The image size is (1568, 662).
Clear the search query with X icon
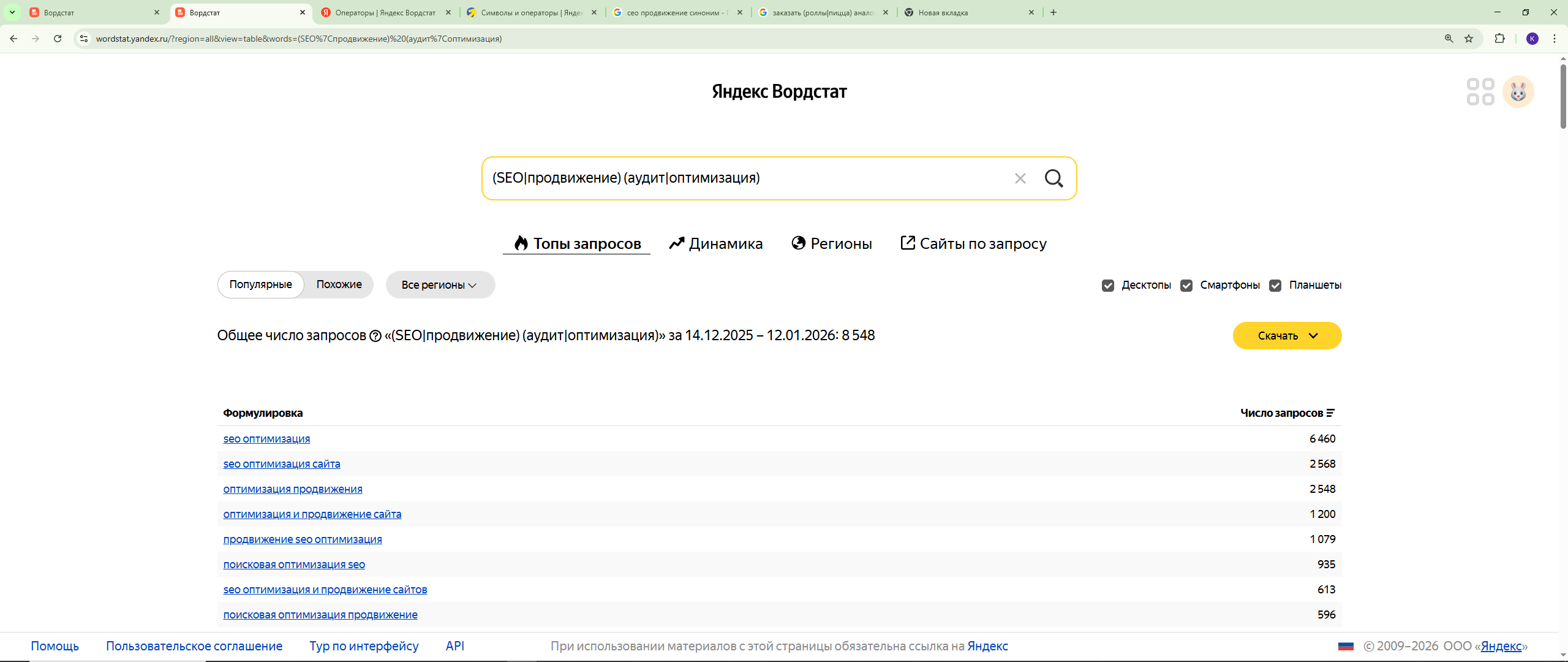coord(1020,178)
